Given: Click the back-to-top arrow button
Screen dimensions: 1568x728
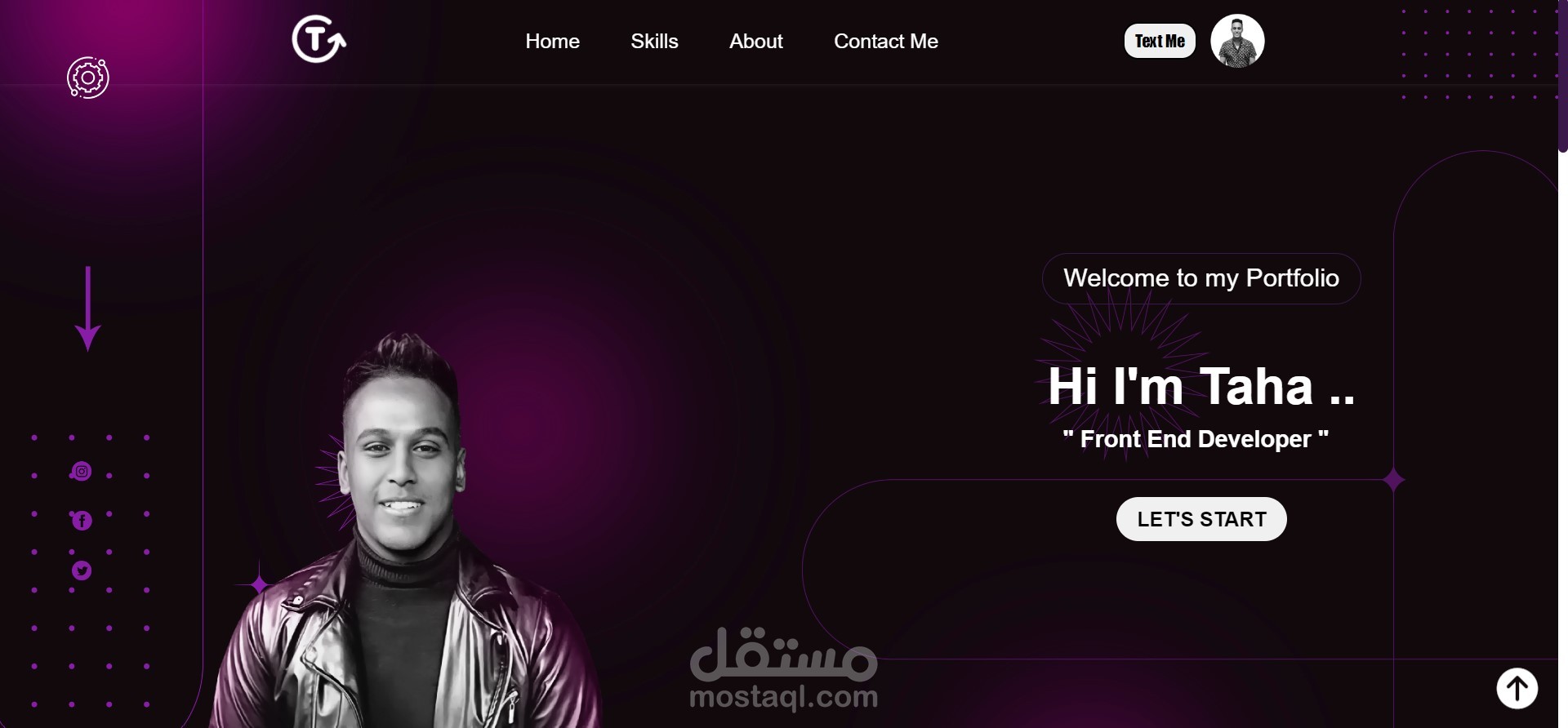Looking at the screenshot, I should pos(1517,688).
